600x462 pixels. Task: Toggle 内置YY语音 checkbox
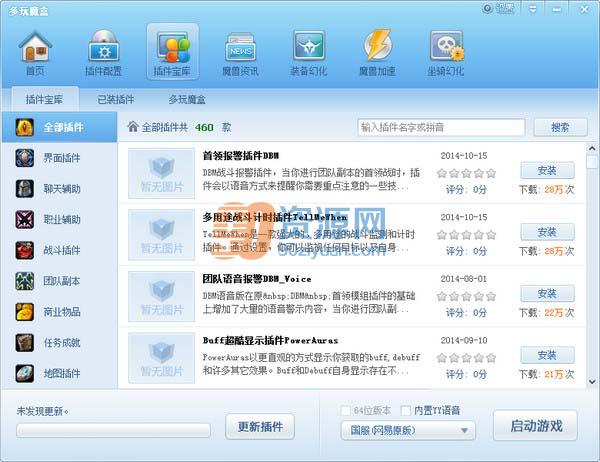(x=406, y=411)
